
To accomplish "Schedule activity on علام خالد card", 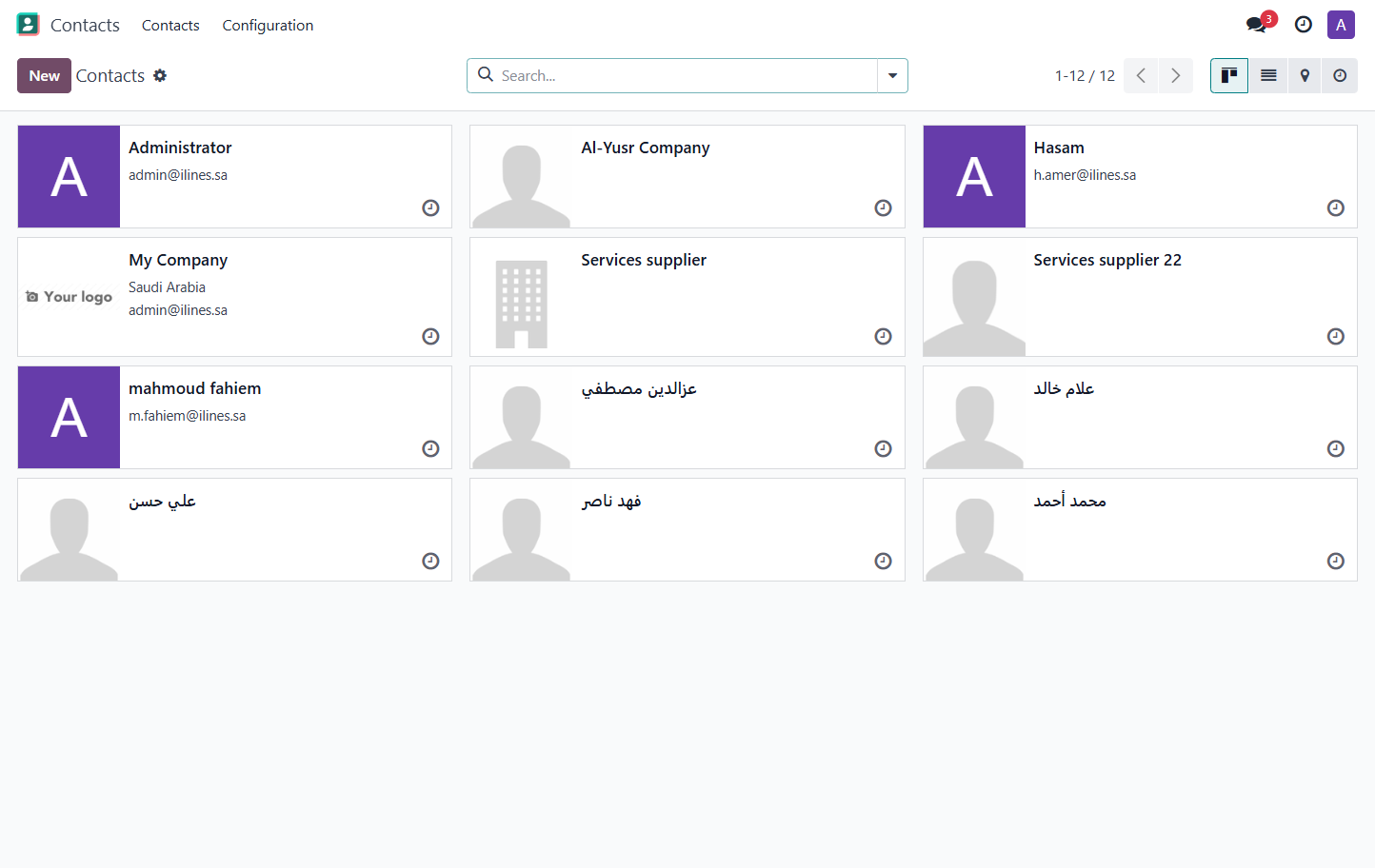I will tap(1336, 448).
